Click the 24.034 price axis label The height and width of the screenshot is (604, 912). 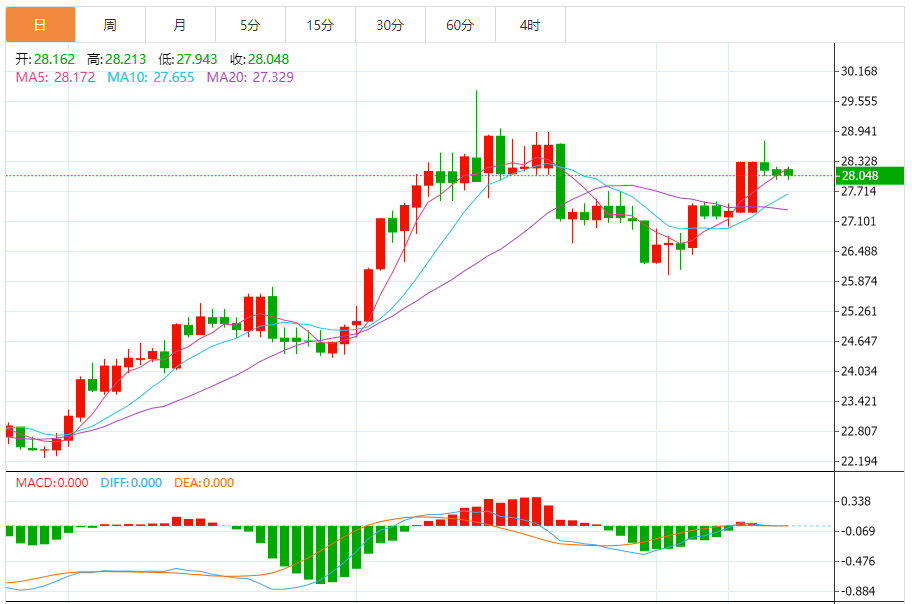click(x=859, y=371)
